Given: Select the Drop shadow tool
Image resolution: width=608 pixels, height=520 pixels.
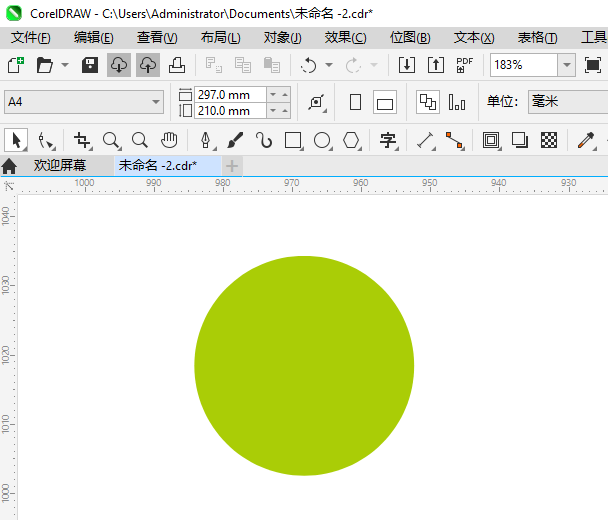Looking at the screenshot, I should tap(520, 140).
